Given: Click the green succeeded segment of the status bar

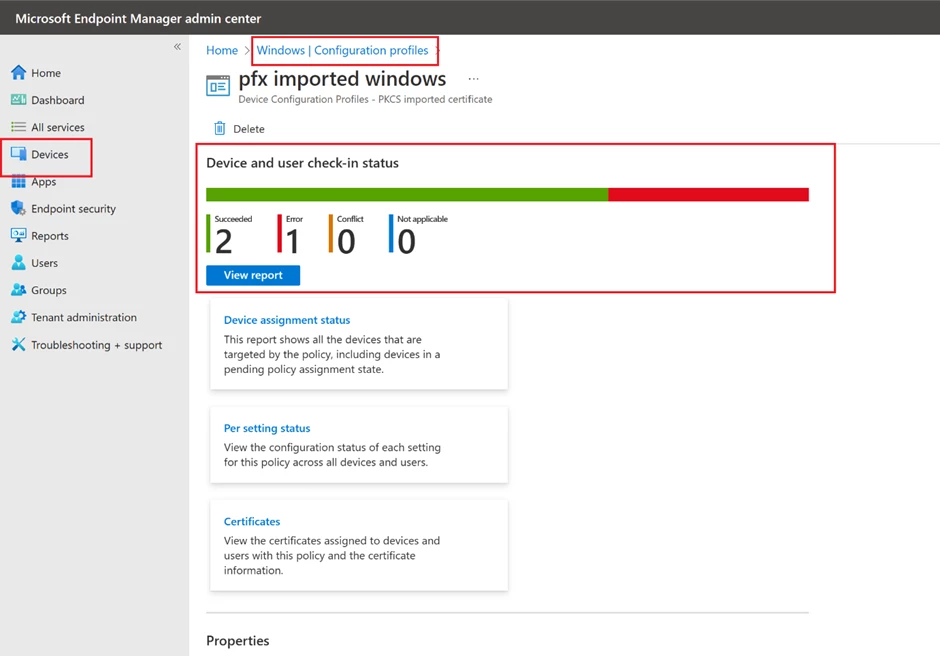Looking at the screenshot, I should [400, 194].
